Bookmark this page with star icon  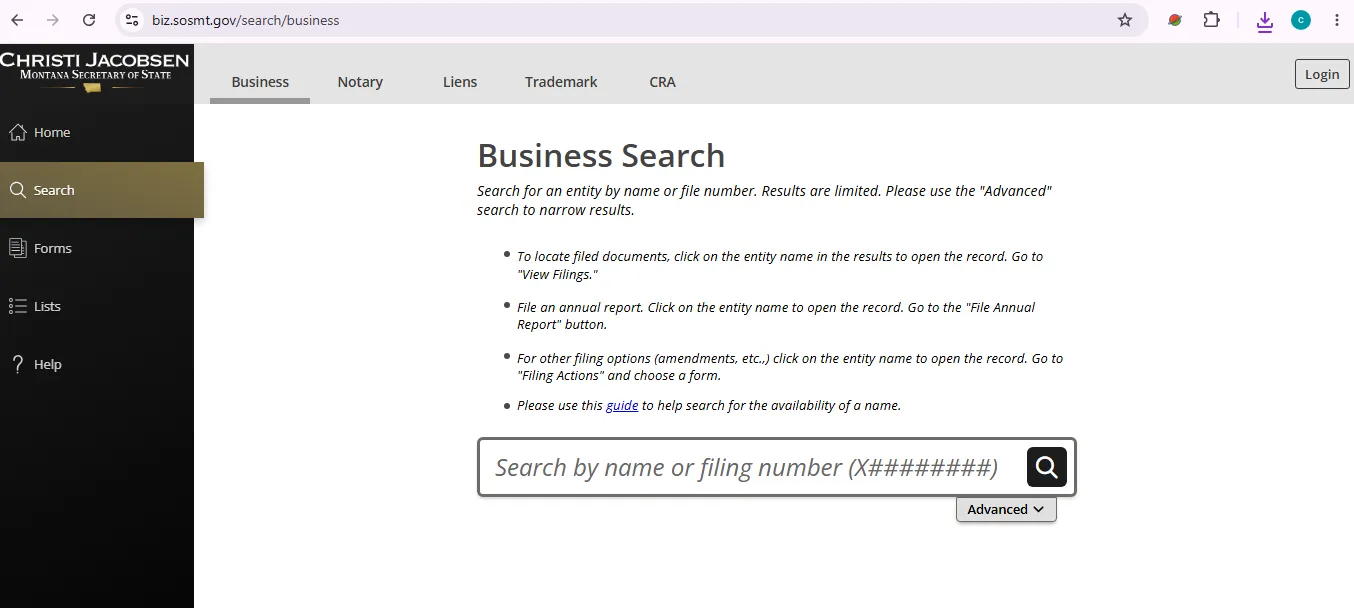click(1125, 20)
